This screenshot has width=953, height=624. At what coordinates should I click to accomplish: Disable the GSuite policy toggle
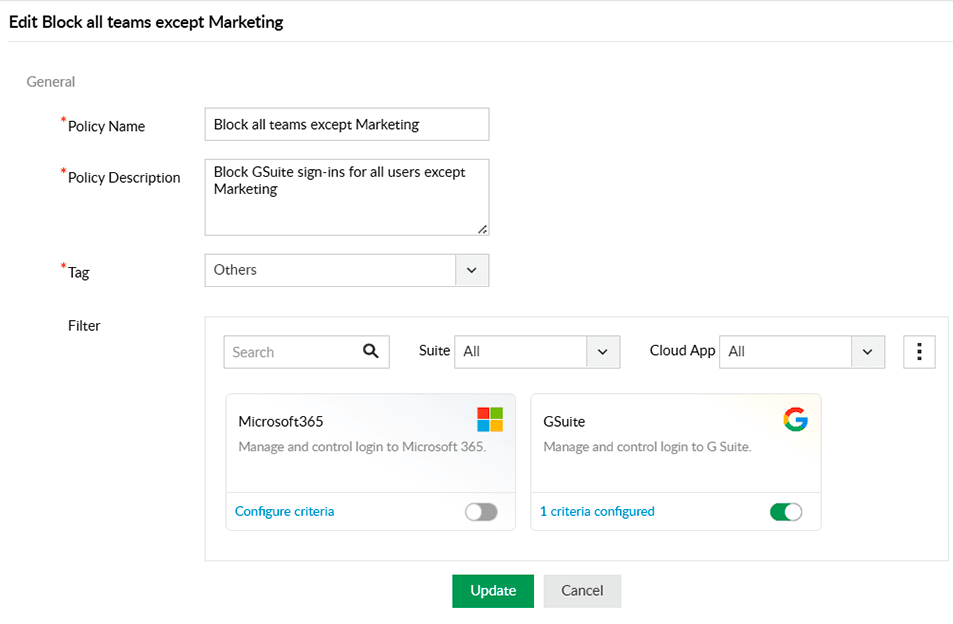coord(786,511)
